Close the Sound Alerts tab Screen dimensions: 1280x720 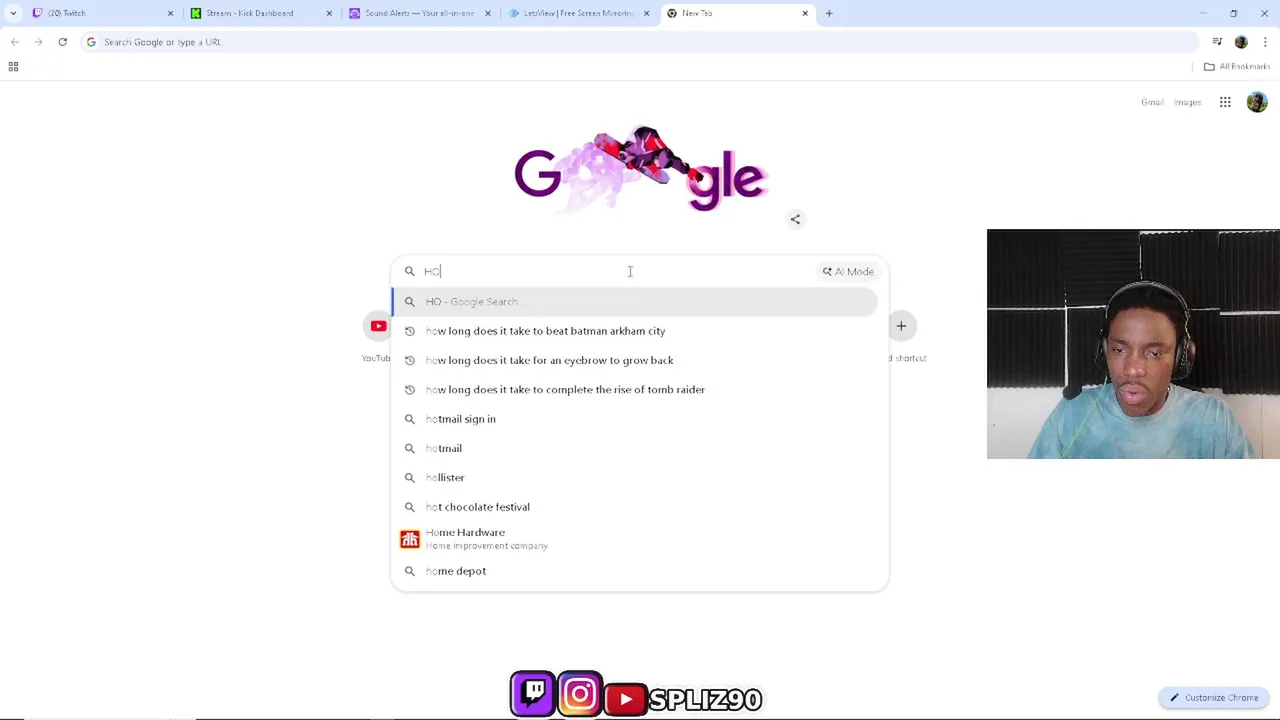point(488,13)
